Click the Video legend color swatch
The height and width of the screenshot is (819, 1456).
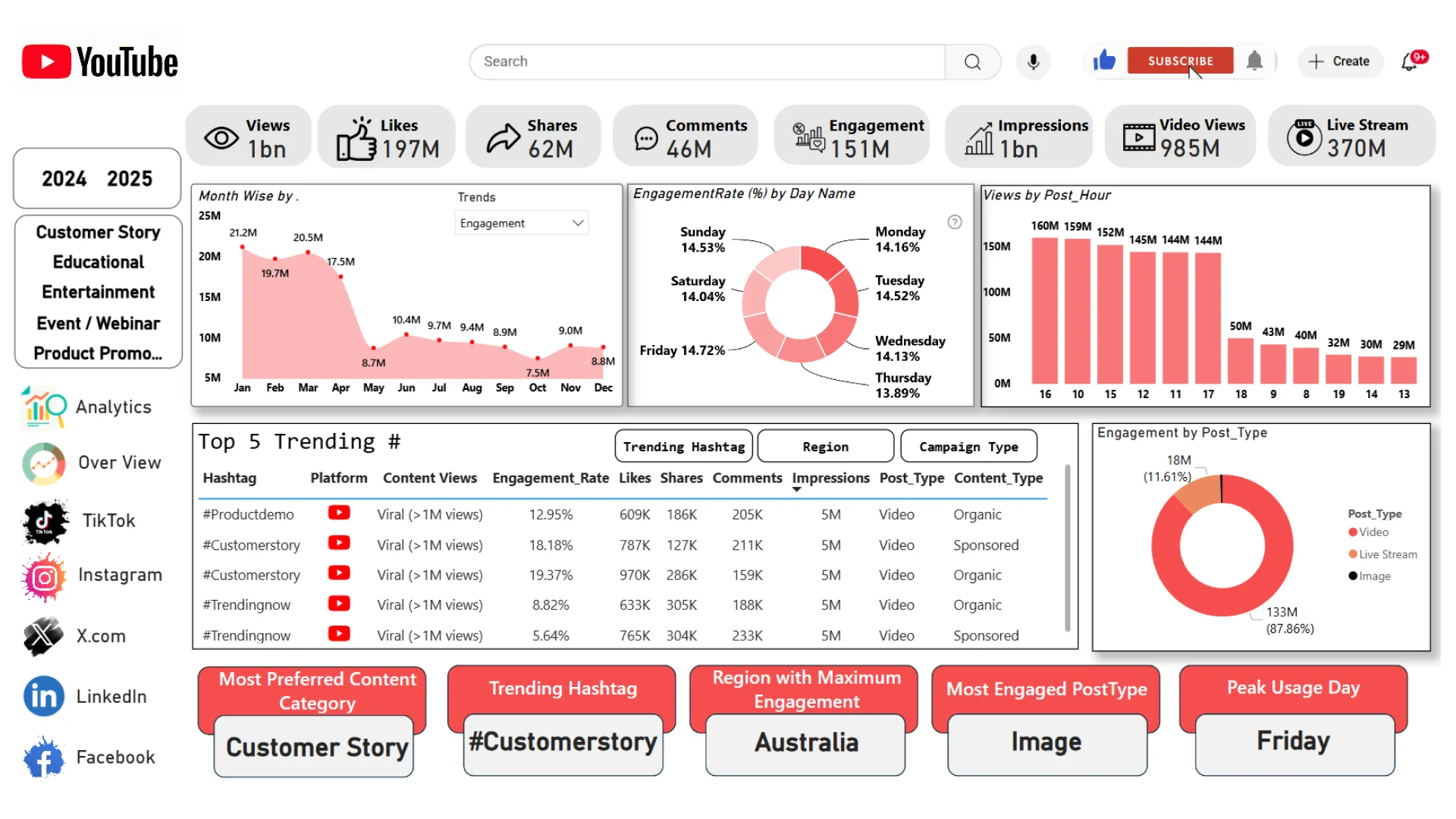[x=1353, y=532]
